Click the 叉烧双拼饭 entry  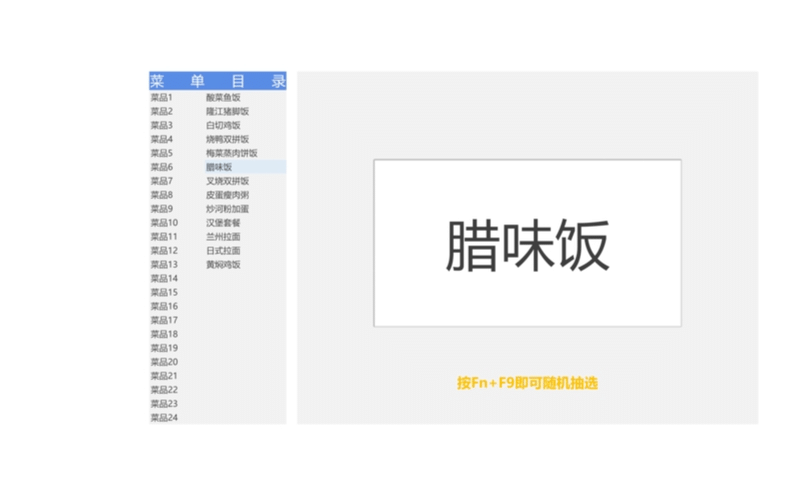click(227, 182)
